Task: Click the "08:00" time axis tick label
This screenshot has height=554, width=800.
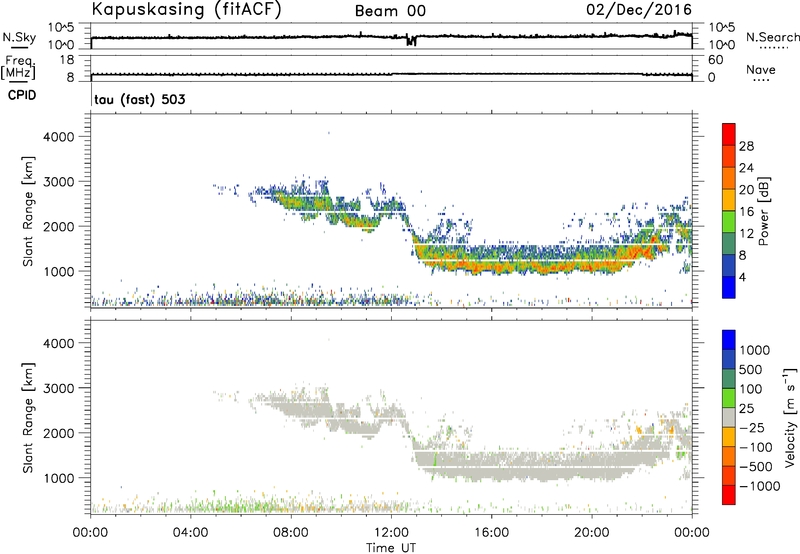Action: point(291,533)
